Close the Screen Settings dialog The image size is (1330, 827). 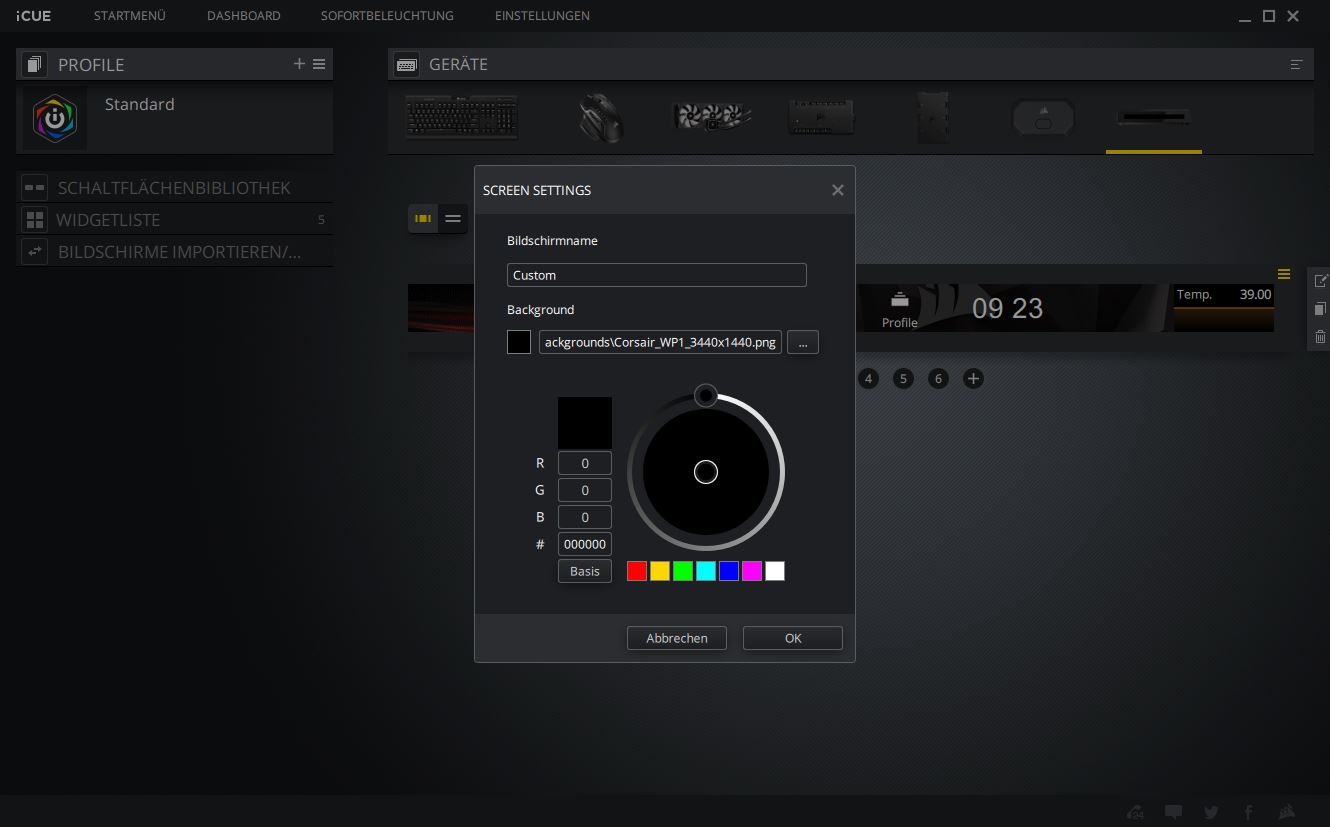[x=838, y=190]
